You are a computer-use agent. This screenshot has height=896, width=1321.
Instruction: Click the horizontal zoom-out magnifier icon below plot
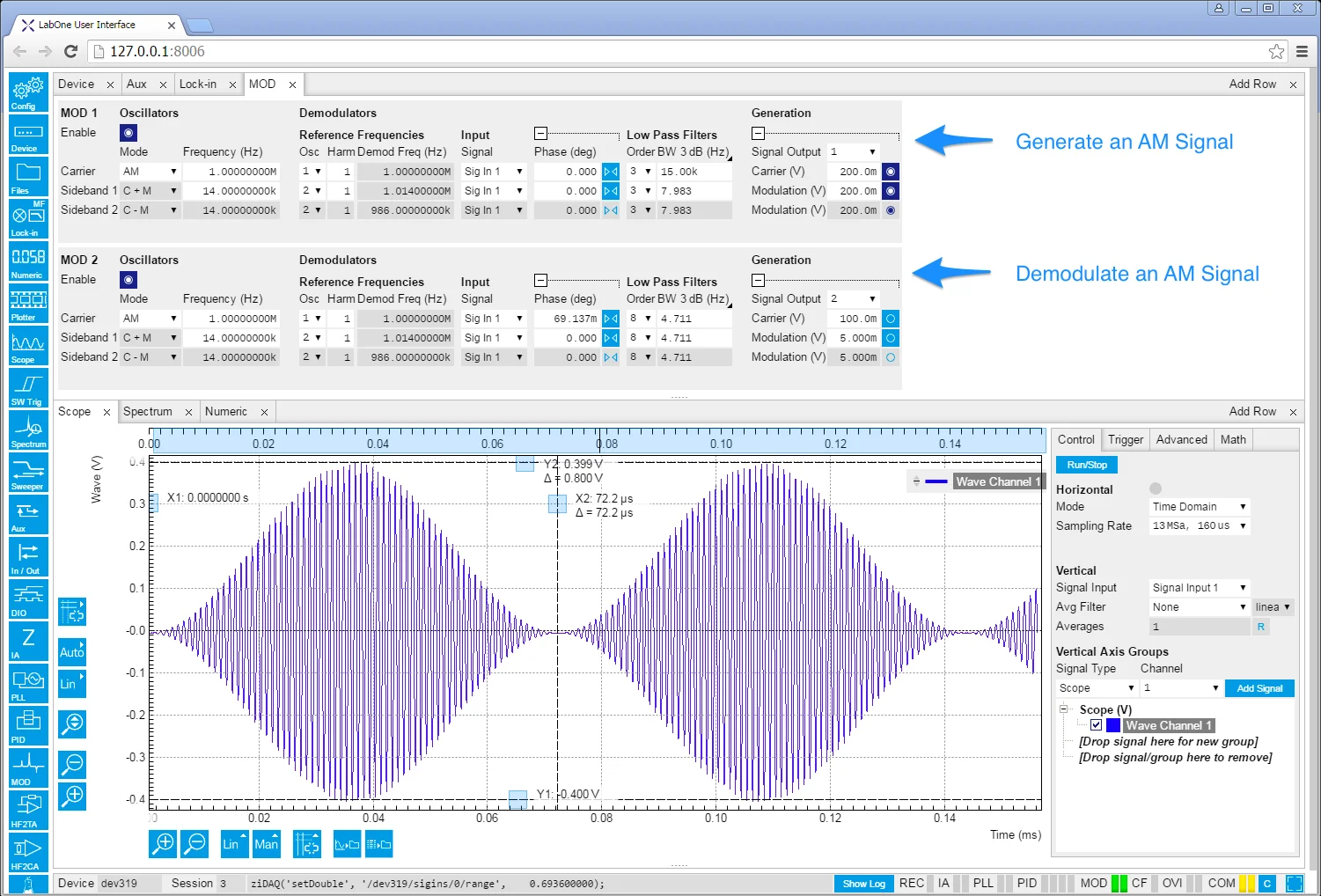coord(194,844)
